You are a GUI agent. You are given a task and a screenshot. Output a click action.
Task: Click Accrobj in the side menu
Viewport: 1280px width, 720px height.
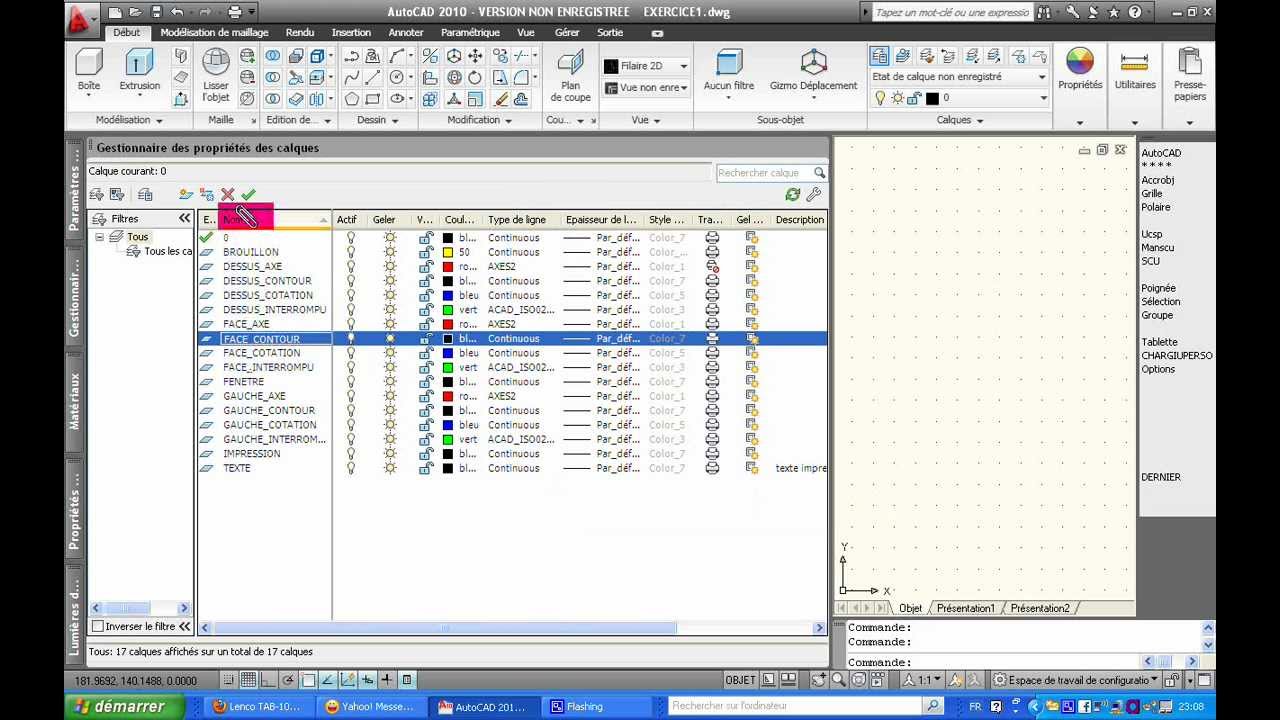coord(1158,180)
